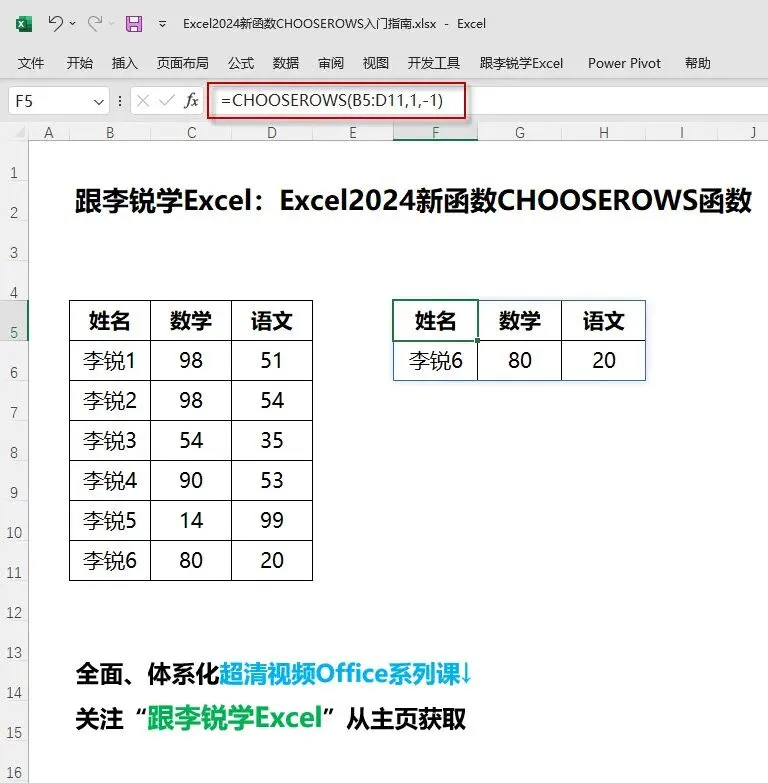Select column B header
The image size is (768, 783).
110,132
